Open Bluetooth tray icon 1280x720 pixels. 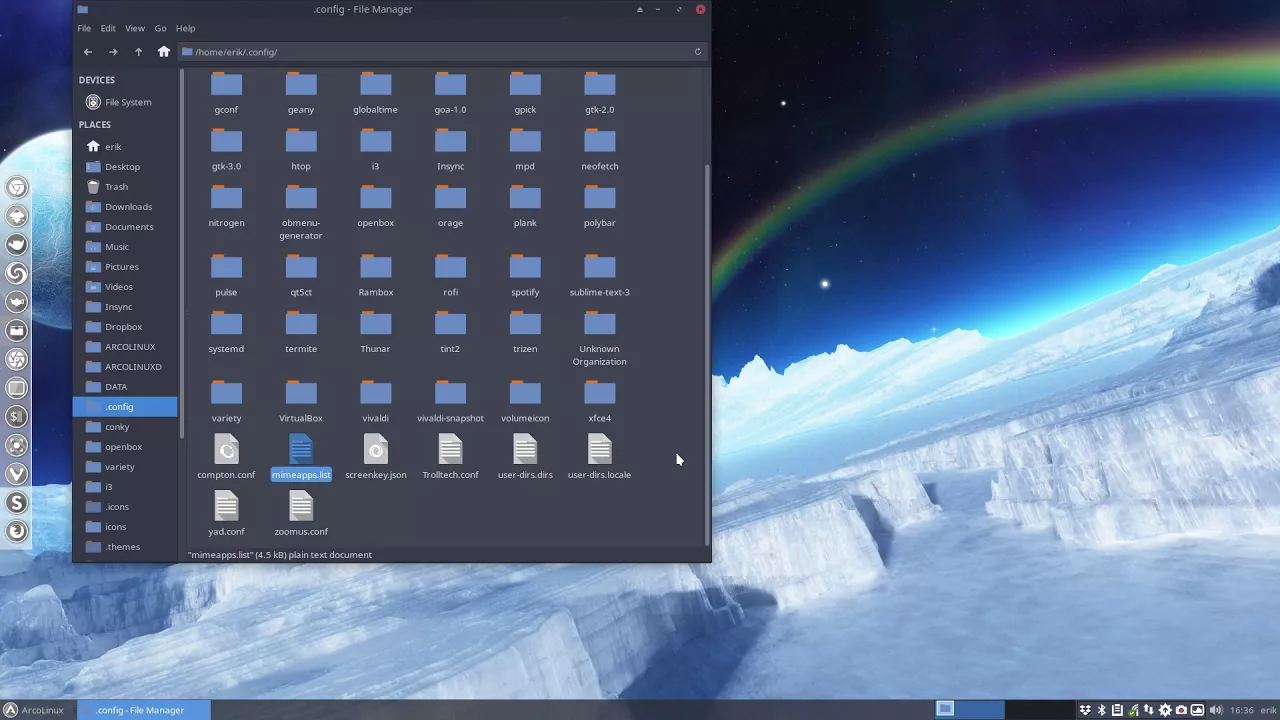[1101, 710]
